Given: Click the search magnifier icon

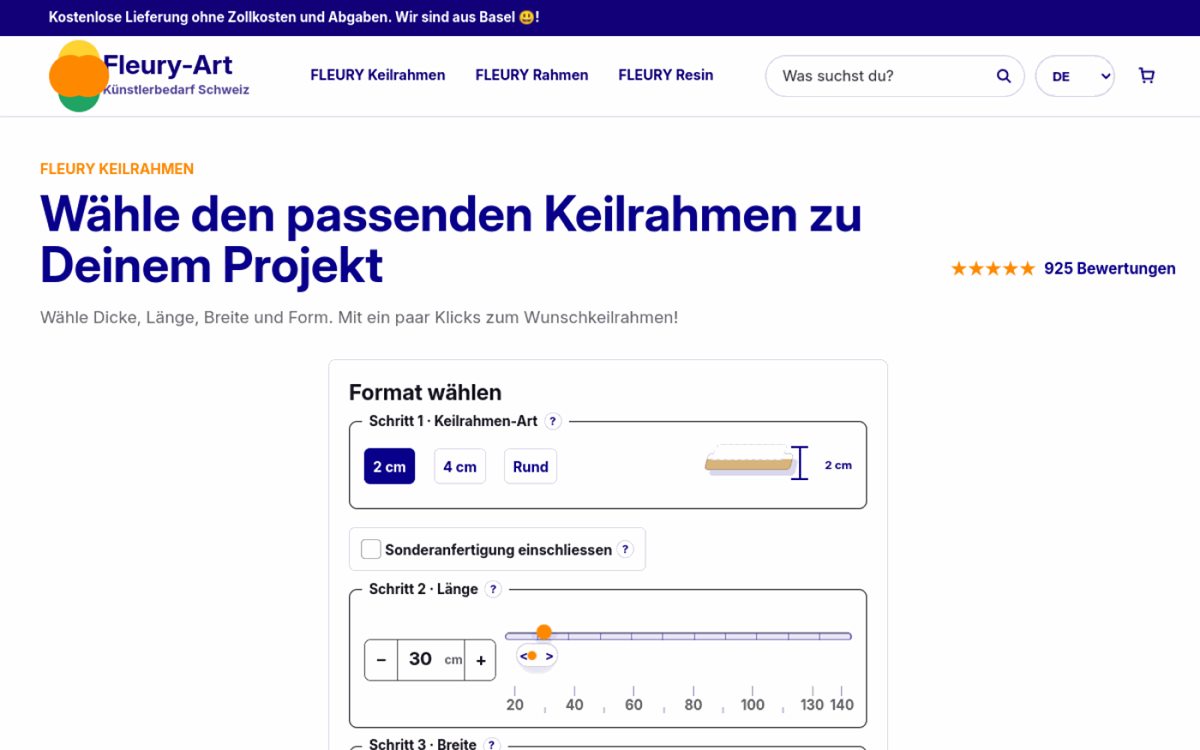Looking at the screenshot, I should click(x=1003, y=76).
